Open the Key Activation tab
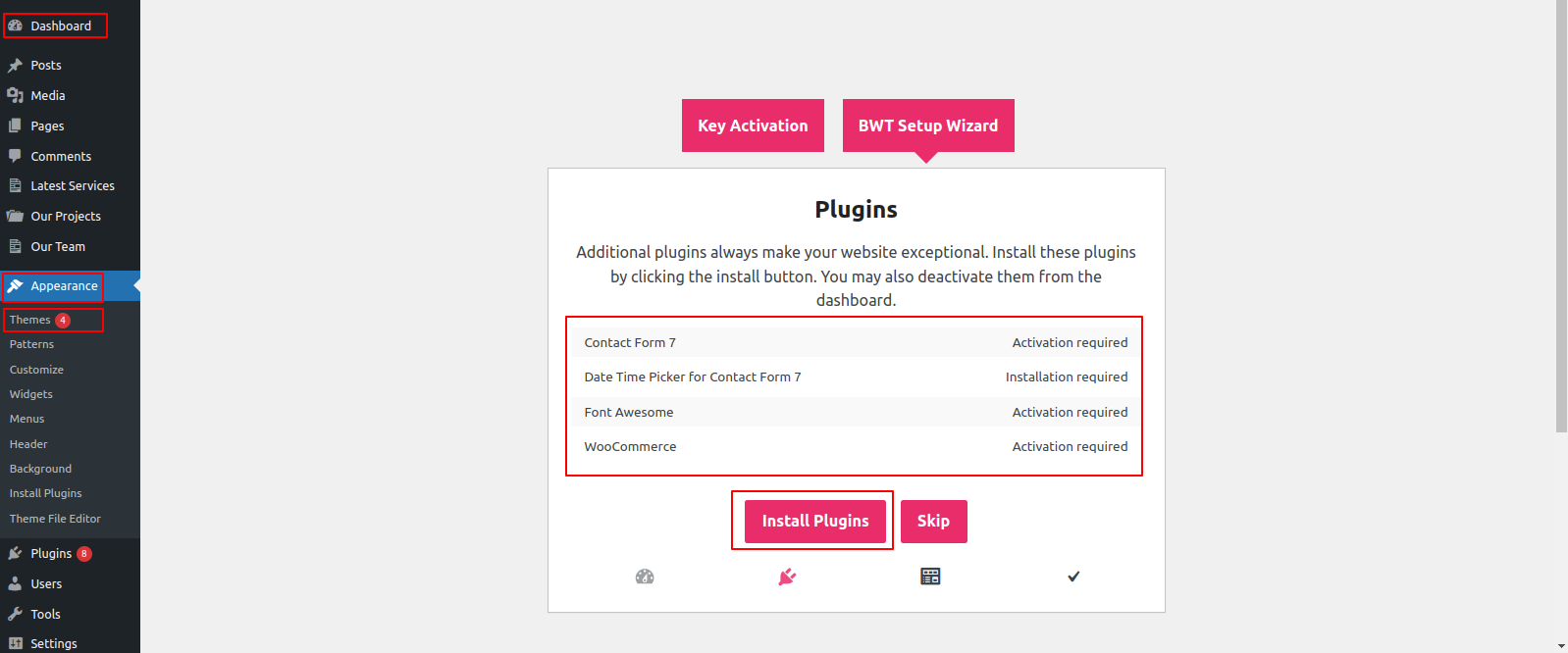Viewport: 1568px width, 653px height. (753, 126)
